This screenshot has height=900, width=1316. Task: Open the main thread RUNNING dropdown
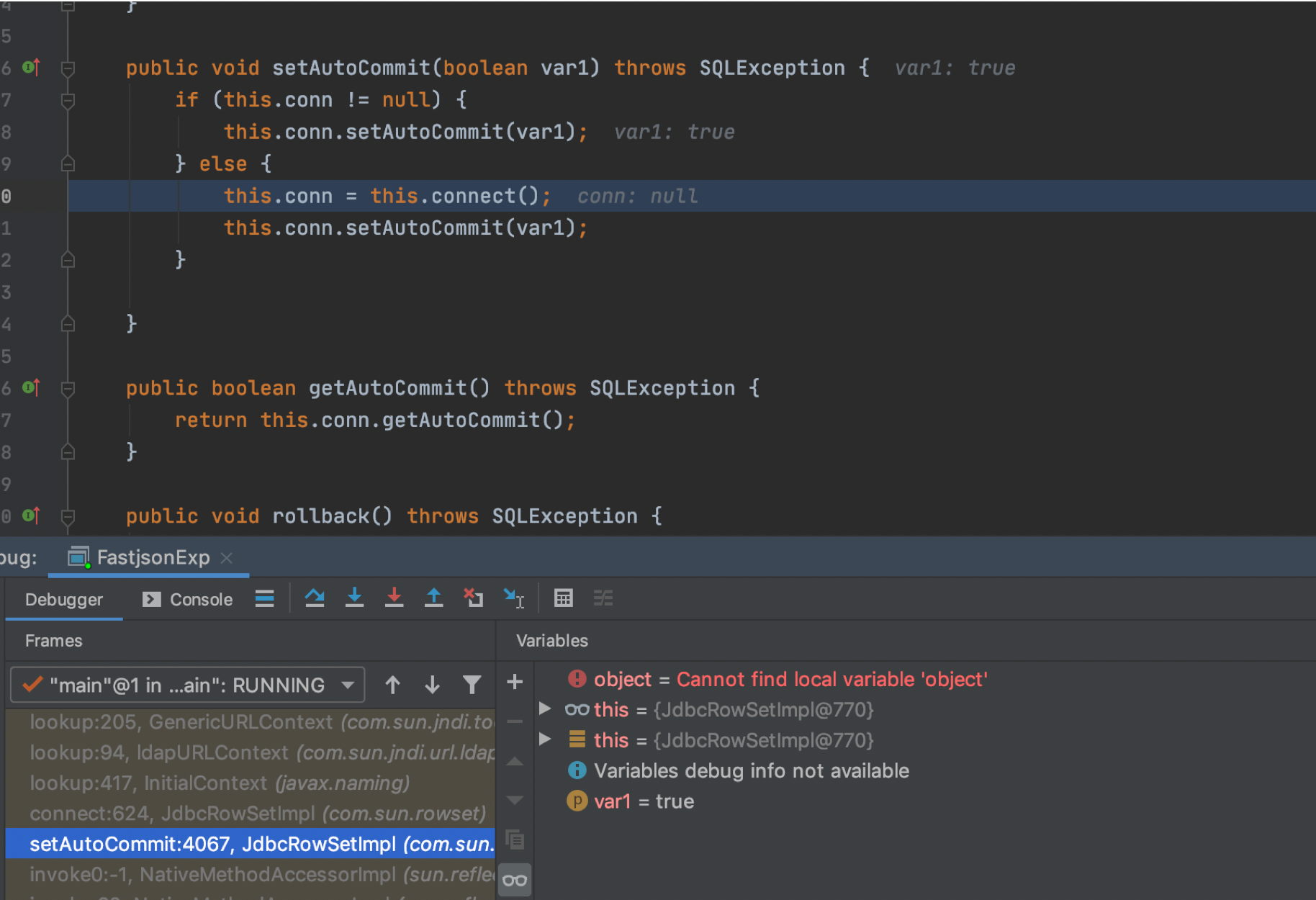[187, 685]
